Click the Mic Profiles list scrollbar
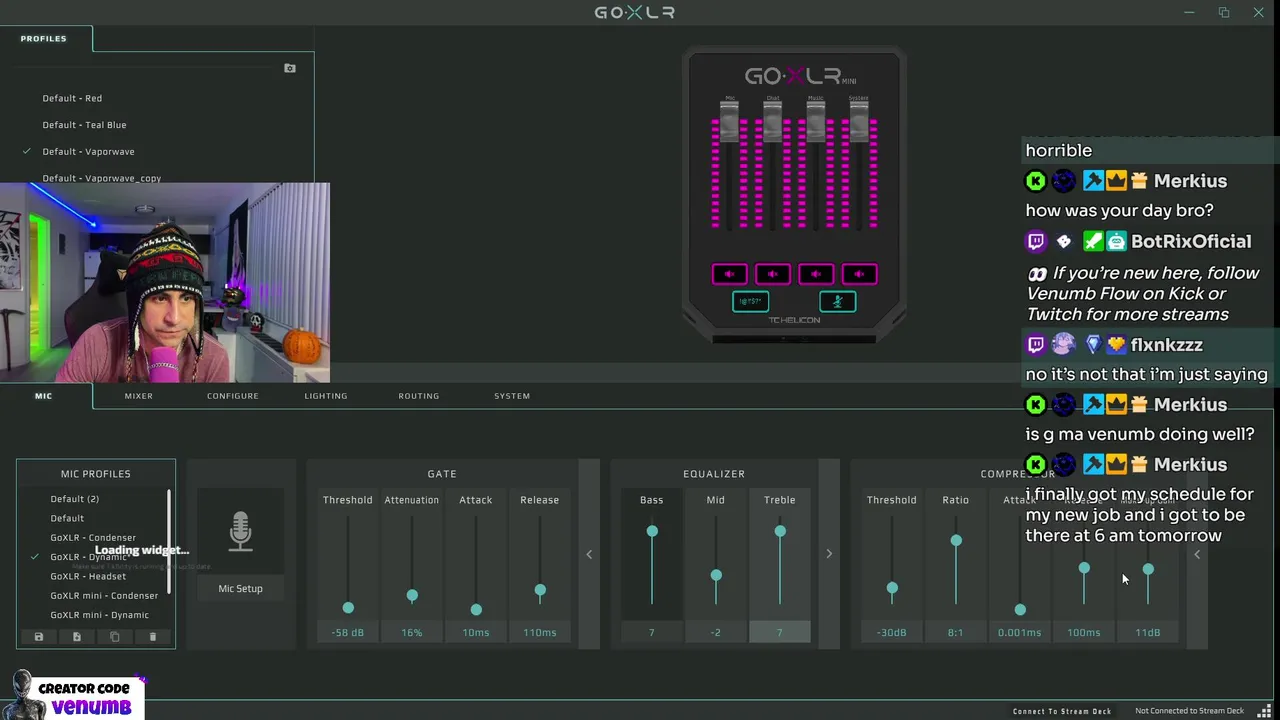 169,541
